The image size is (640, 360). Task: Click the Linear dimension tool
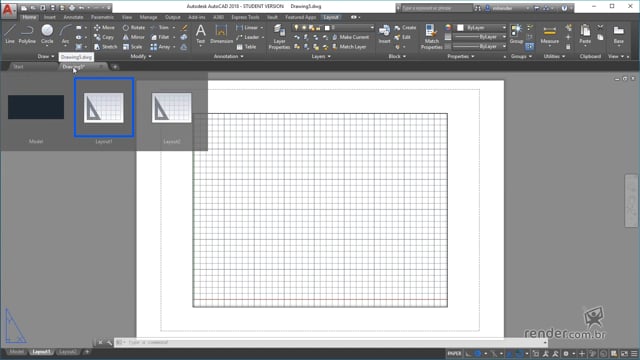[x=247, y=27]
